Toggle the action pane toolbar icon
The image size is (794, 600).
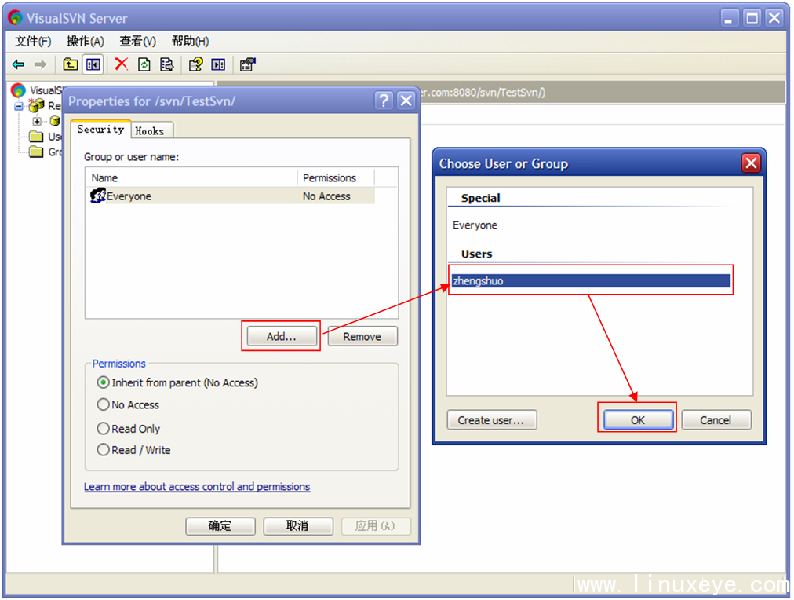(x=218, y=64)
